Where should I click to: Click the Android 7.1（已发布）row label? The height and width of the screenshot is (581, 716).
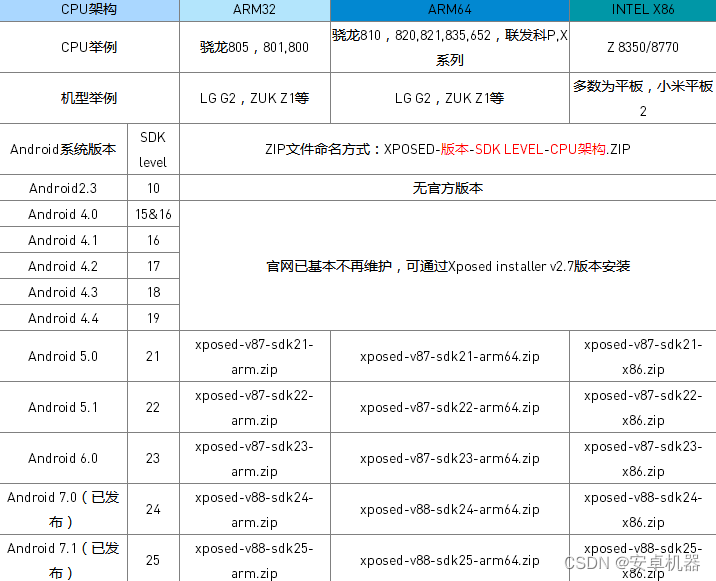point(63,558)
